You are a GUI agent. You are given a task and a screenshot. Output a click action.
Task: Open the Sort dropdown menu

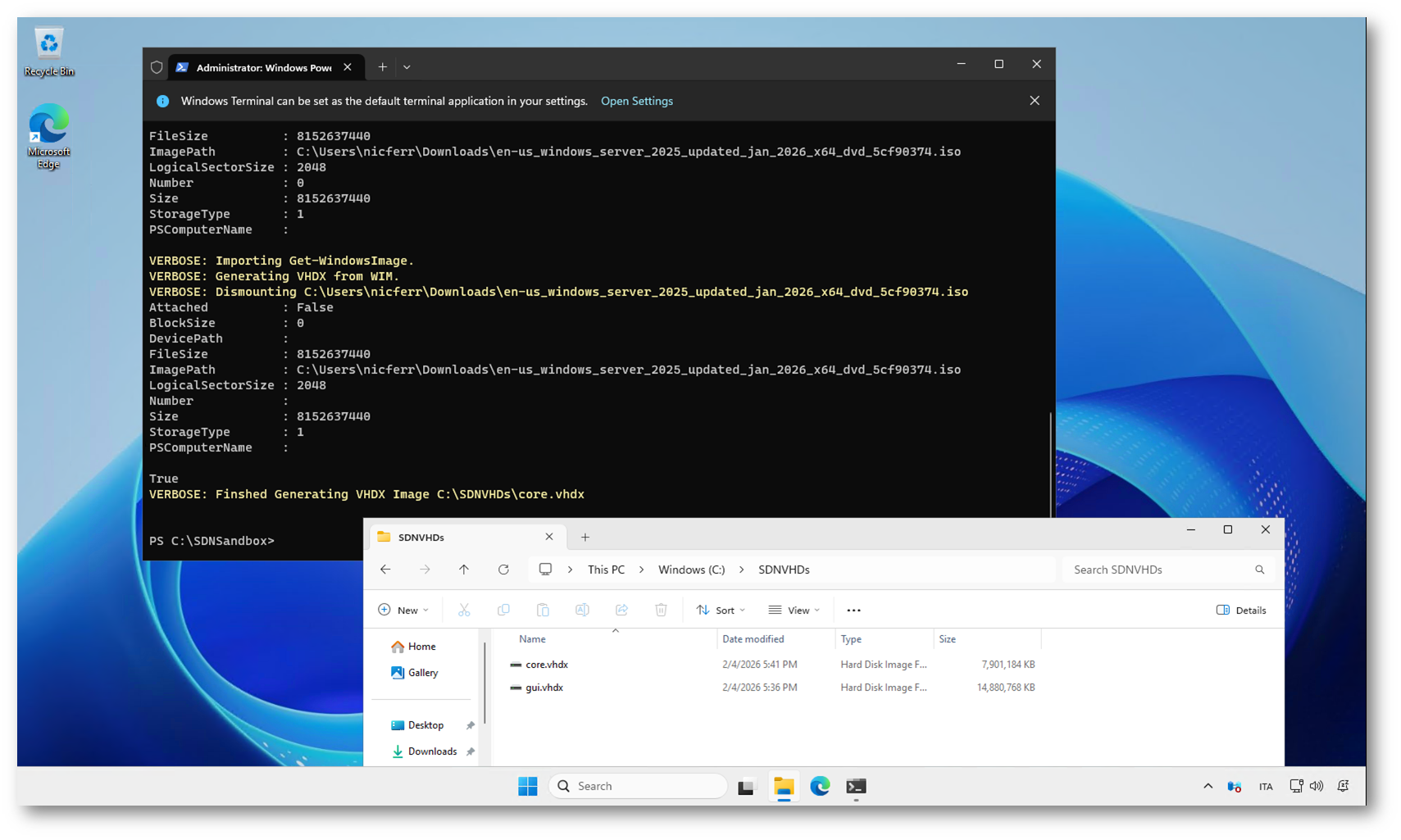(721, 610)
